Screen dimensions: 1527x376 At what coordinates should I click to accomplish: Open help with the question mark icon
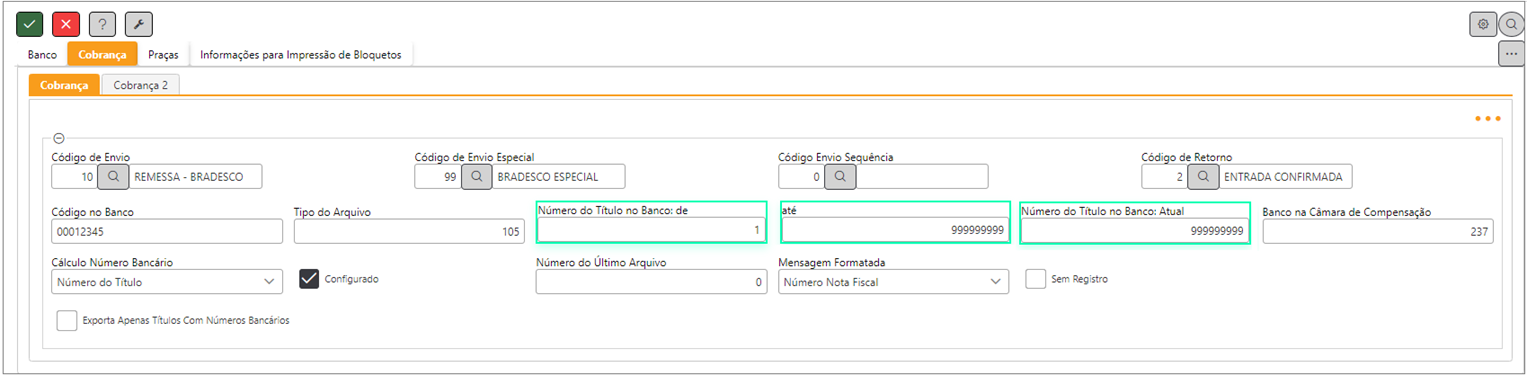pos(102,24)
